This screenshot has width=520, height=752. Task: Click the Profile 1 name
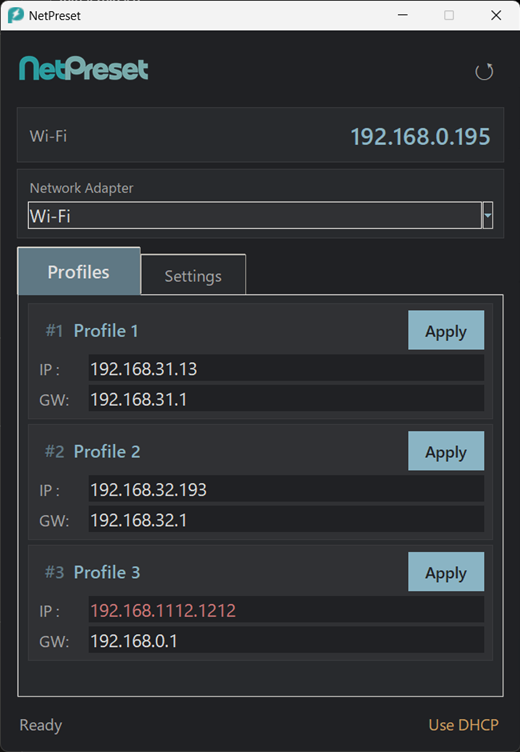(x=106, y=330)
